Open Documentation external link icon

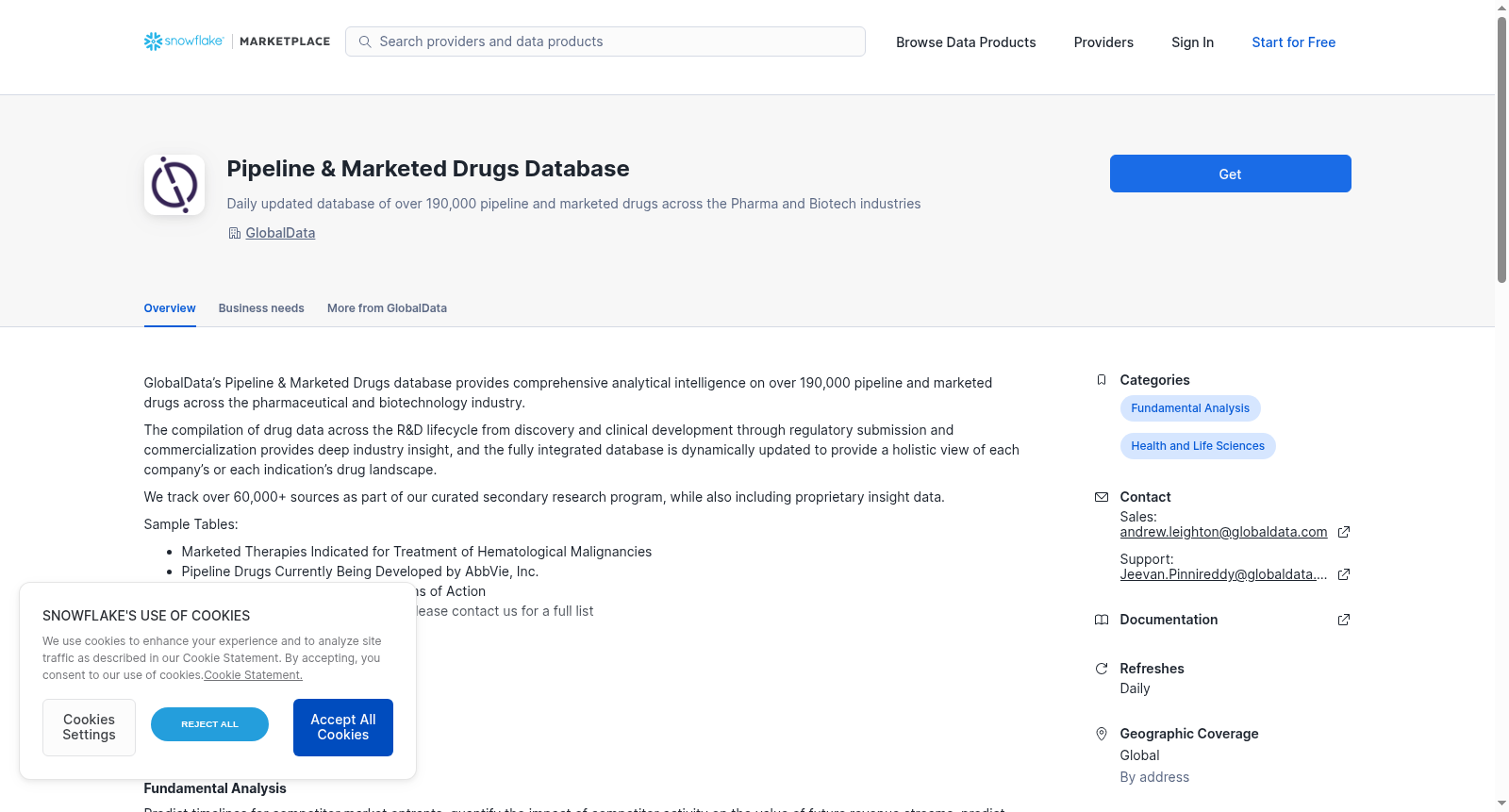(1344, 620)
